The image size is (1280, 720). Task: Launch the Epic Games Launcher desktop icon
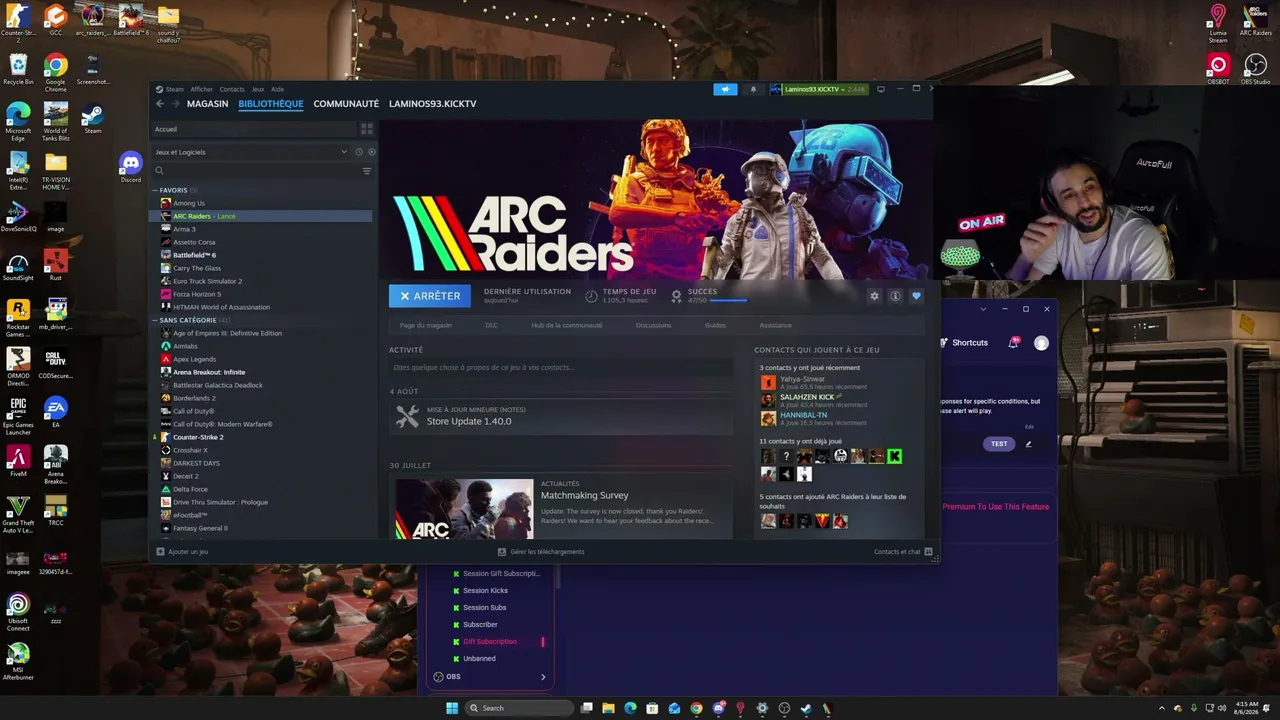pos(18,415)
